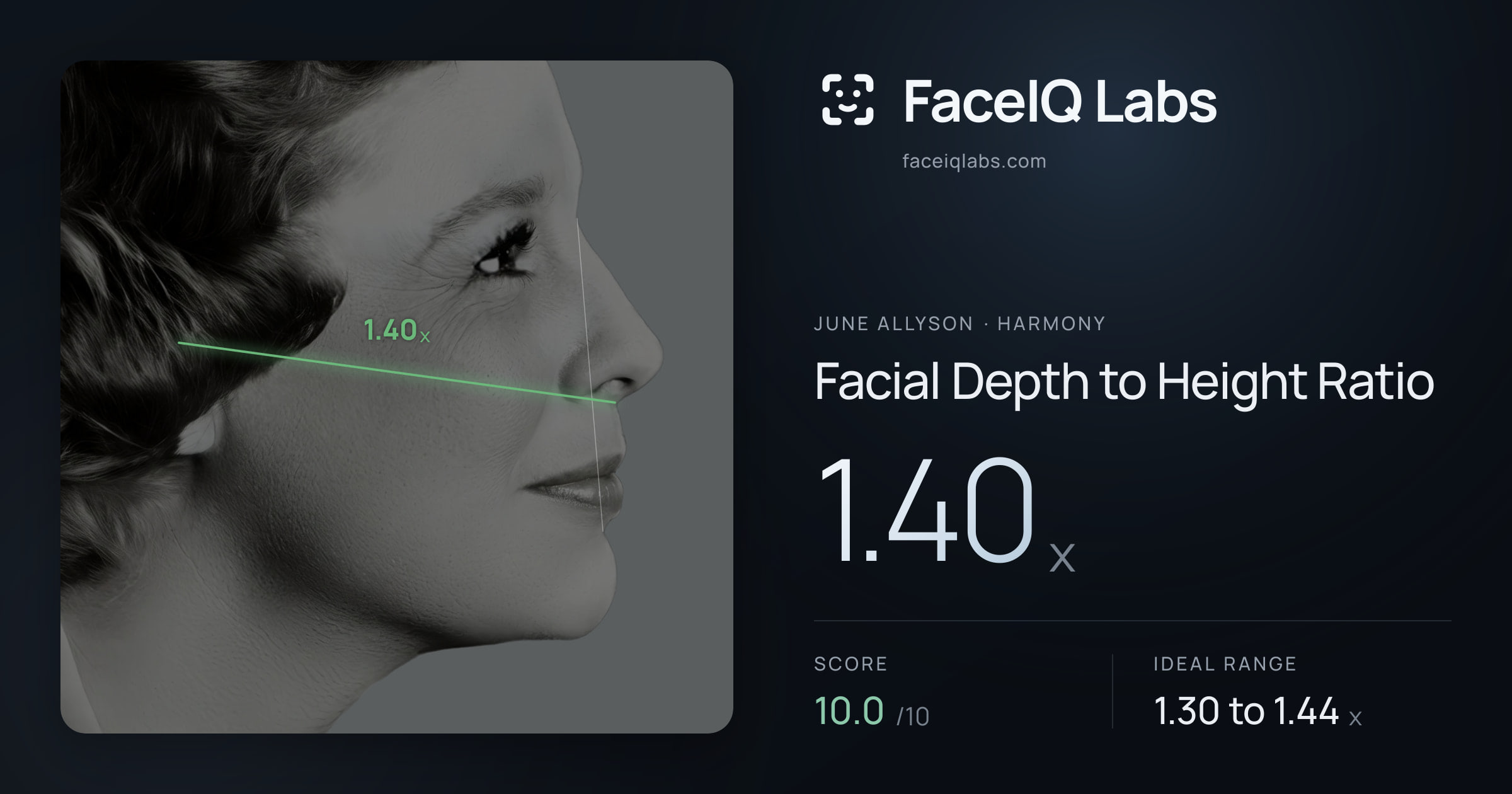Click the green 1.40x label on the photo
Image resolution: width=1512 pixels, height=794 pixels.
pos(397,330)
